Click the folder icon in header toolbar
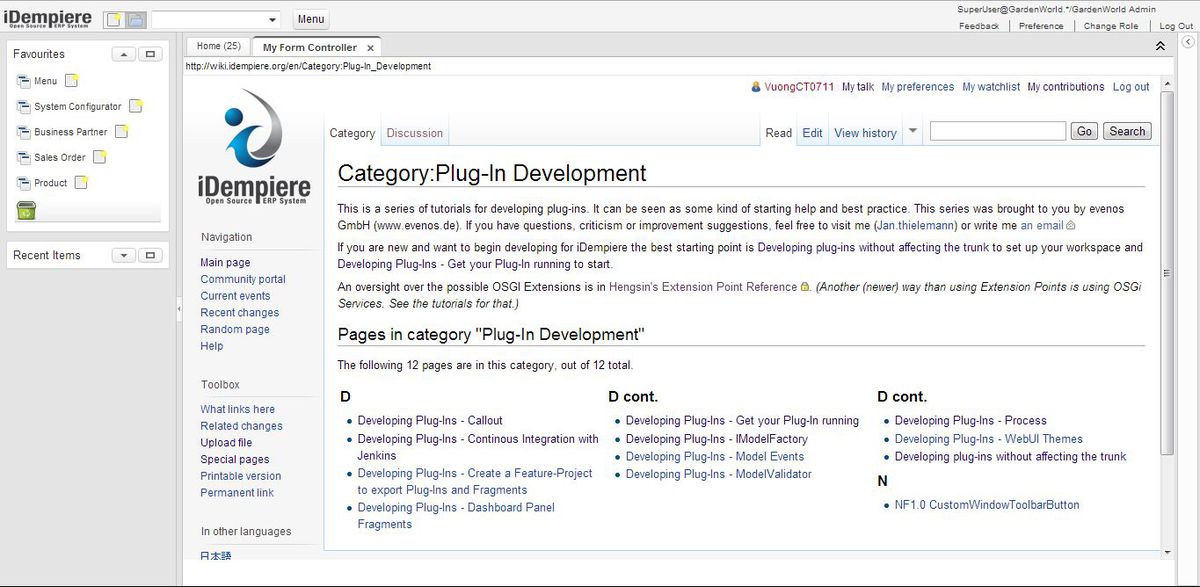This screenshot has height=587, width=1200. (x=135, y=19)
